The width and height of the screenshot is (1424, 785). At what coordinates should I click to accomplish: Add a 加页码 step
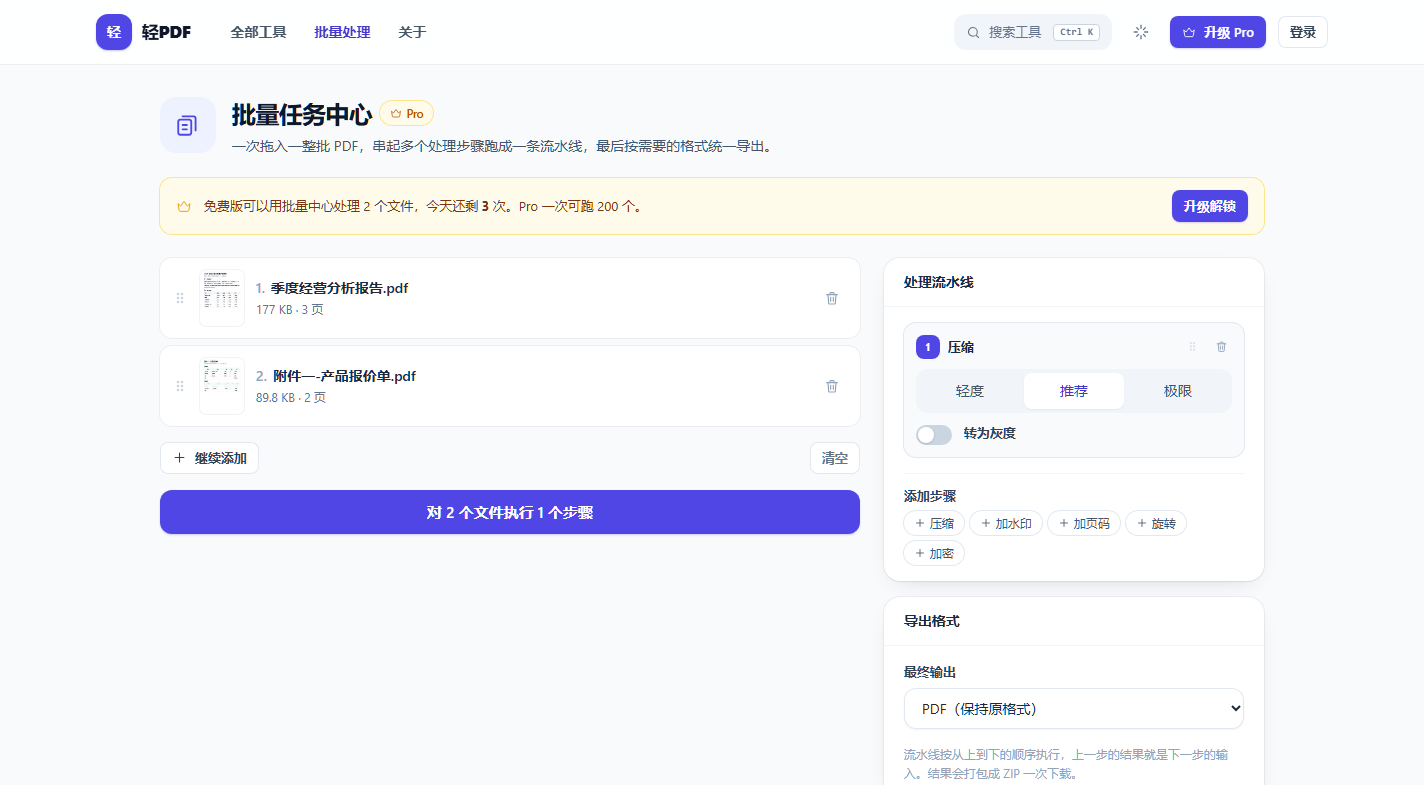point(1084,523)
